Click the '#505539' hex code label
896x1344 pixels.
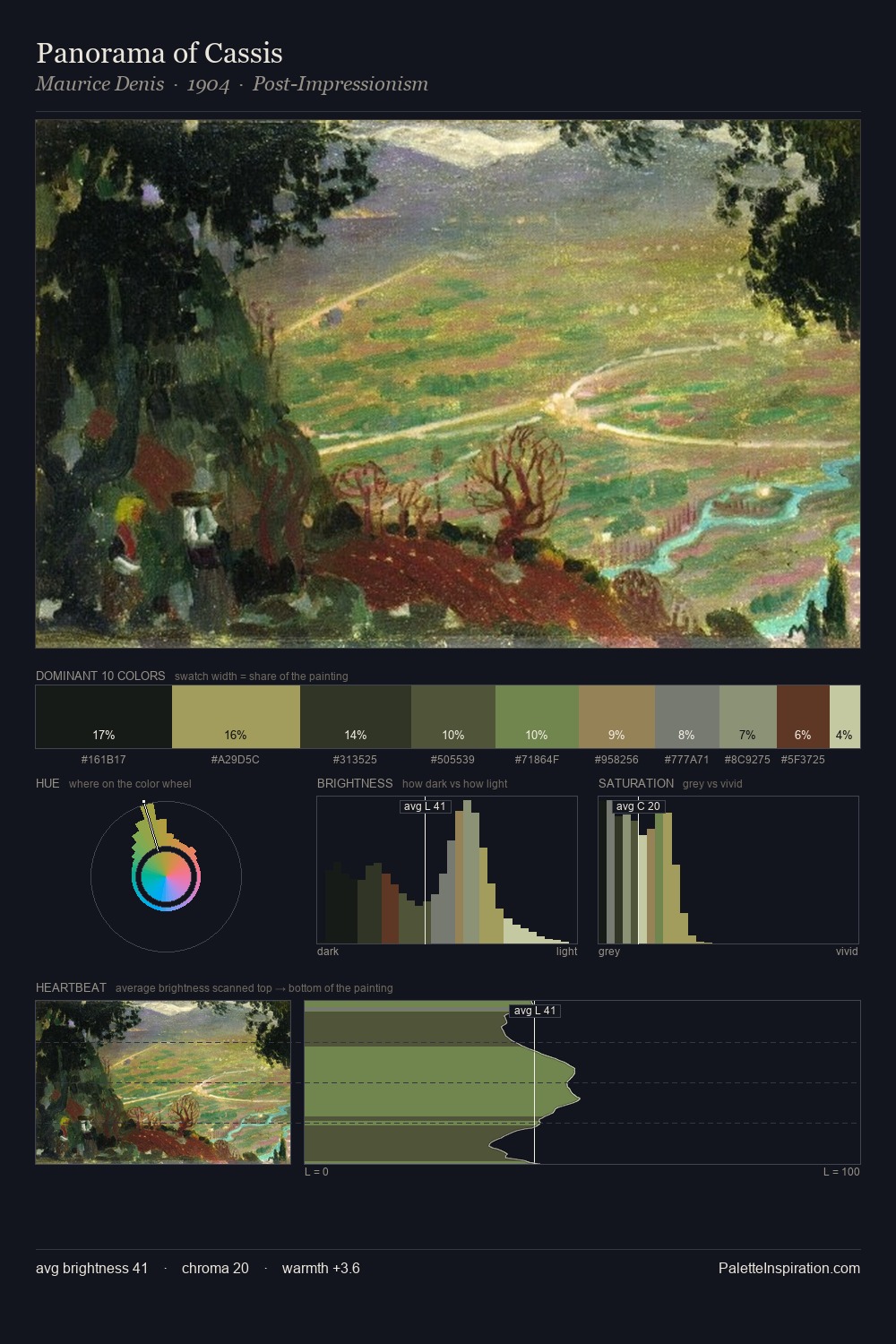(x=453, y=760)
